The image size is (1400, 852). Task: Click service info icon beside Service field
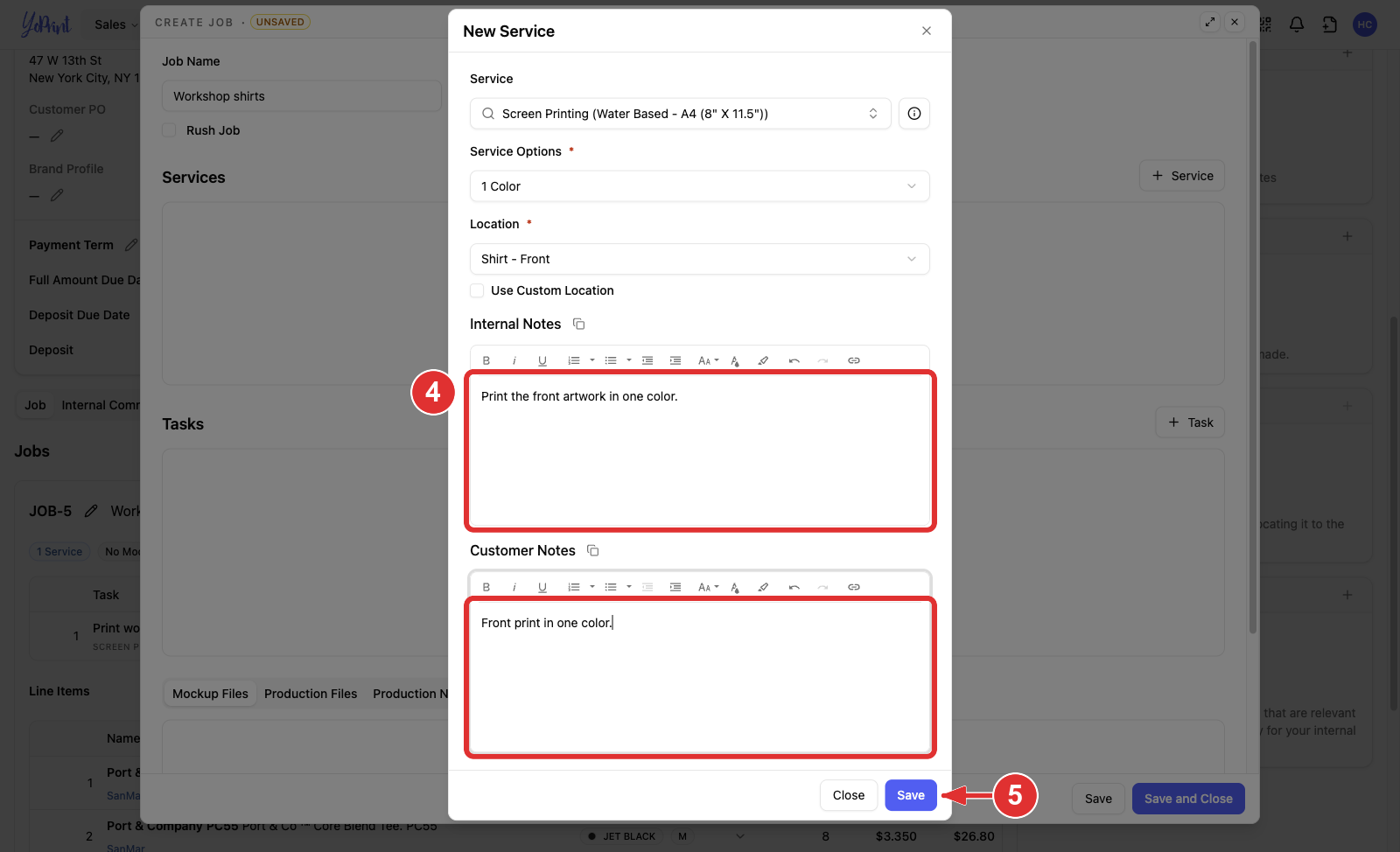click(x=913, y=114)
